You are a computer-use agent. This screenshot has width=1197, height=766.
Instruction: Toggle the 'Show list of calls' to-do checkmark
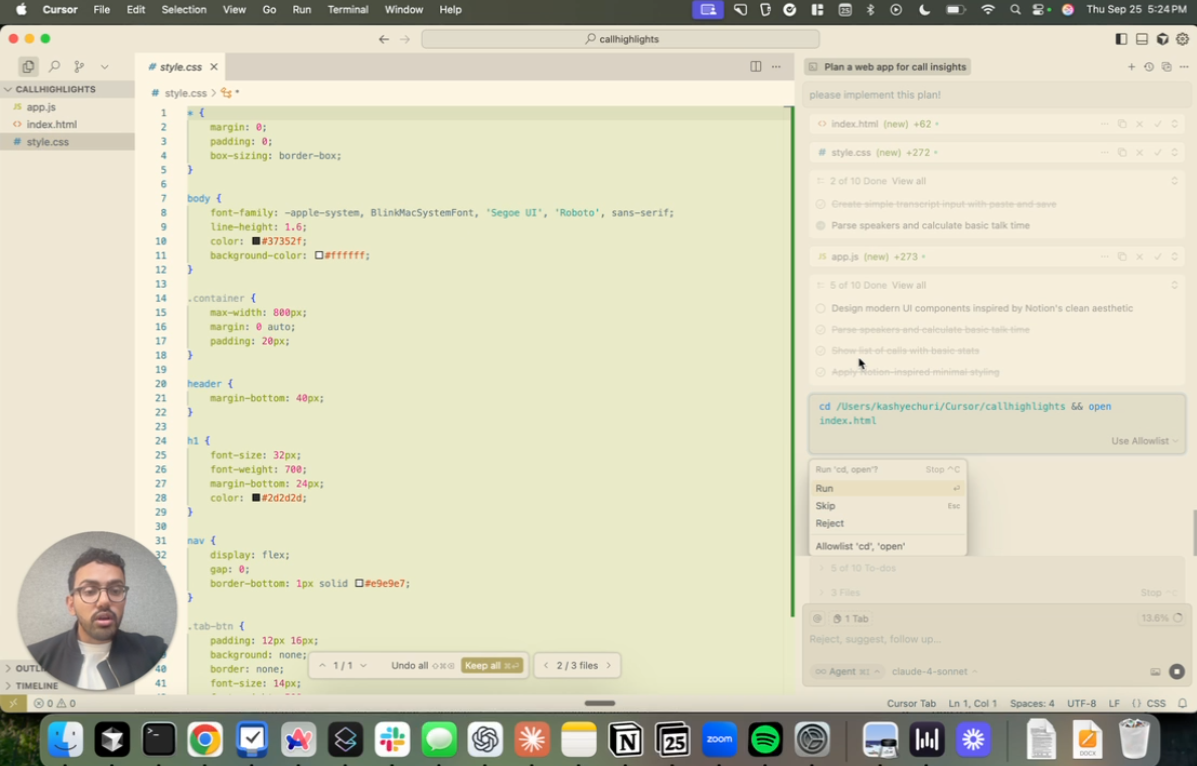pyautogui.click(x=821, y=351)
